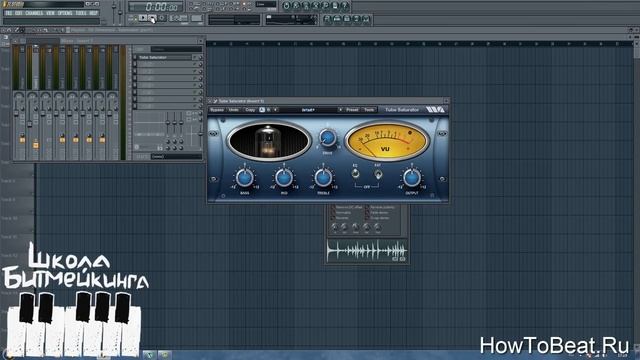
Task: Open the third empty mixer effect slot
Action: tap(165, 78)
